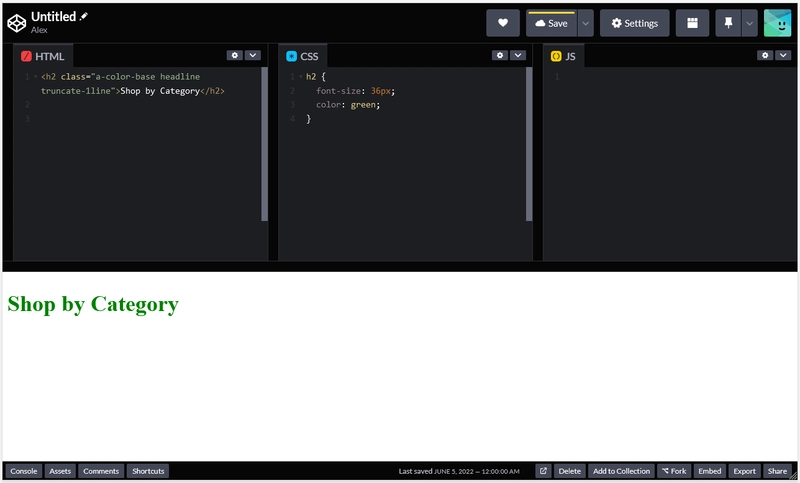Open HTML editor settings gear
The width and height of the screenshot is (800, 483).
pos(234,55)
